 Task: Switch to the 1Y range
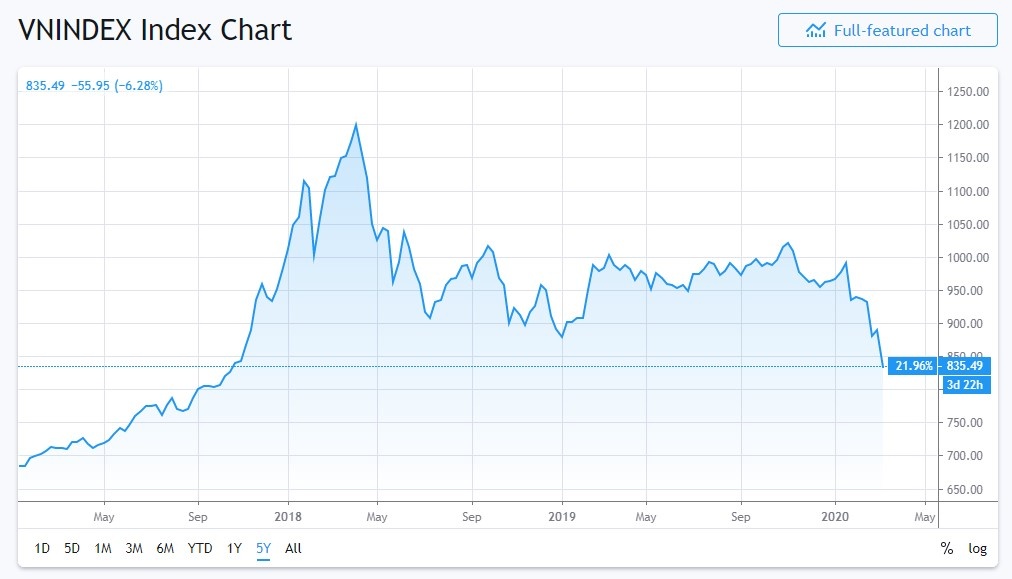point(234,548)
